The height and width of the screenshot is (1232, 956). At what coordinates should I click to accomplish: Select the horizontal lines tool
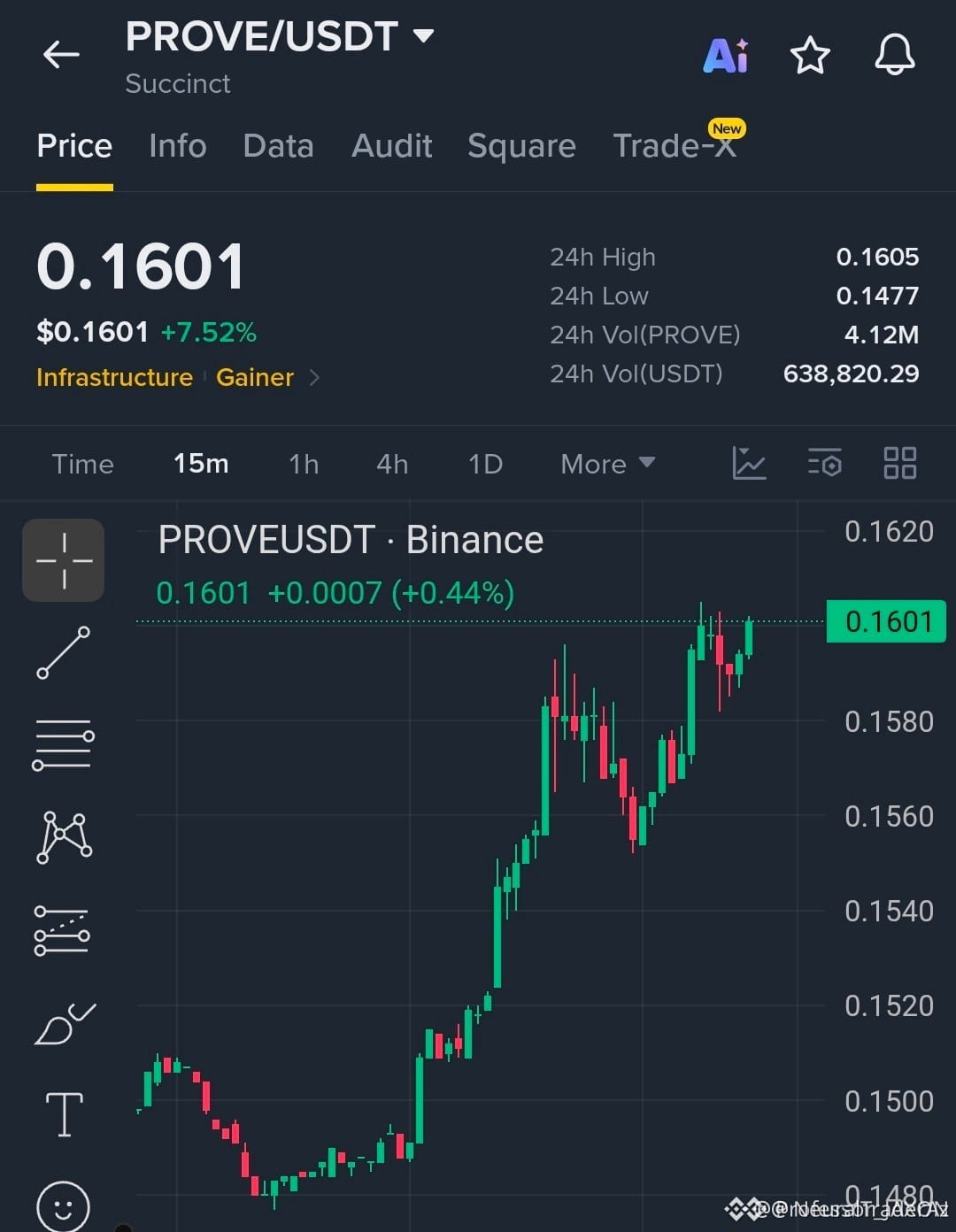point(64,744)
